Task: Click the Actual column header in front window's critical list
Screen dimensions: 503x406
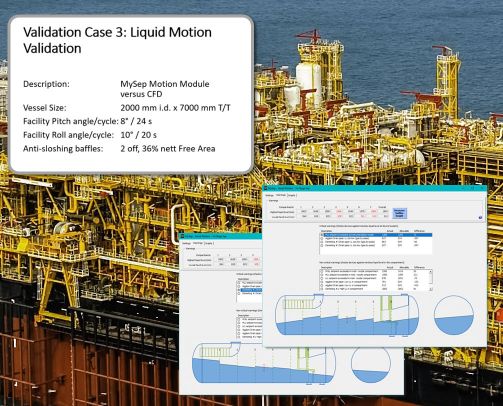Action: point(390,231)
